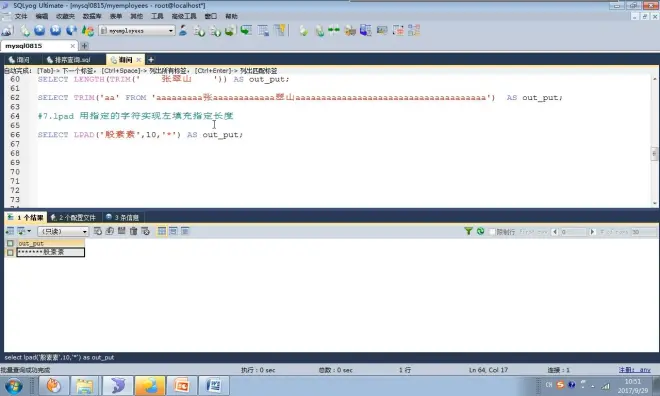This screenshot has height=396, width=660.
Task: Open the user manager icon
Action: coord(183,30)
